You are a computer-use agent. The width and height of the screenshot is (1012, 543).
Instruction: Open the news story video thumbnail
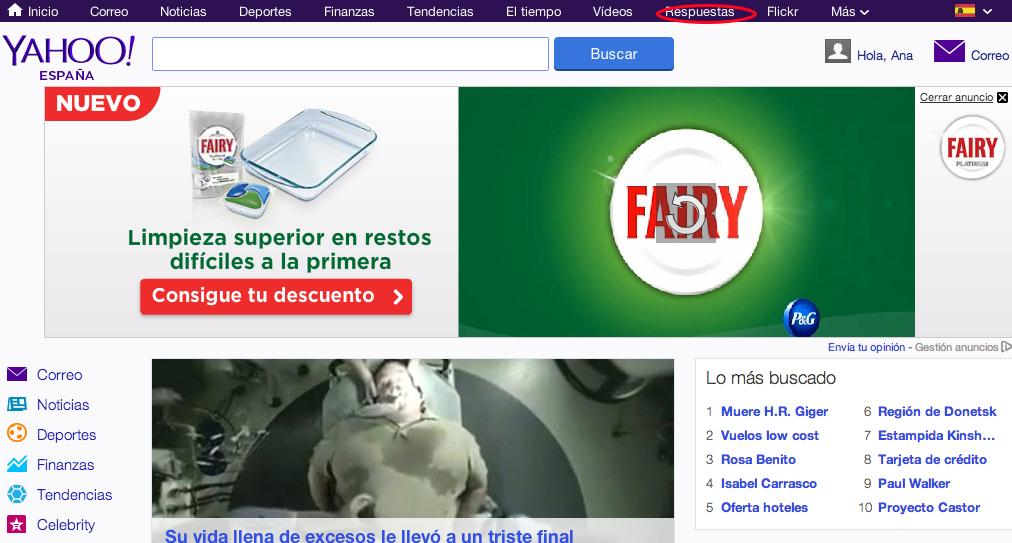[413, 440]
